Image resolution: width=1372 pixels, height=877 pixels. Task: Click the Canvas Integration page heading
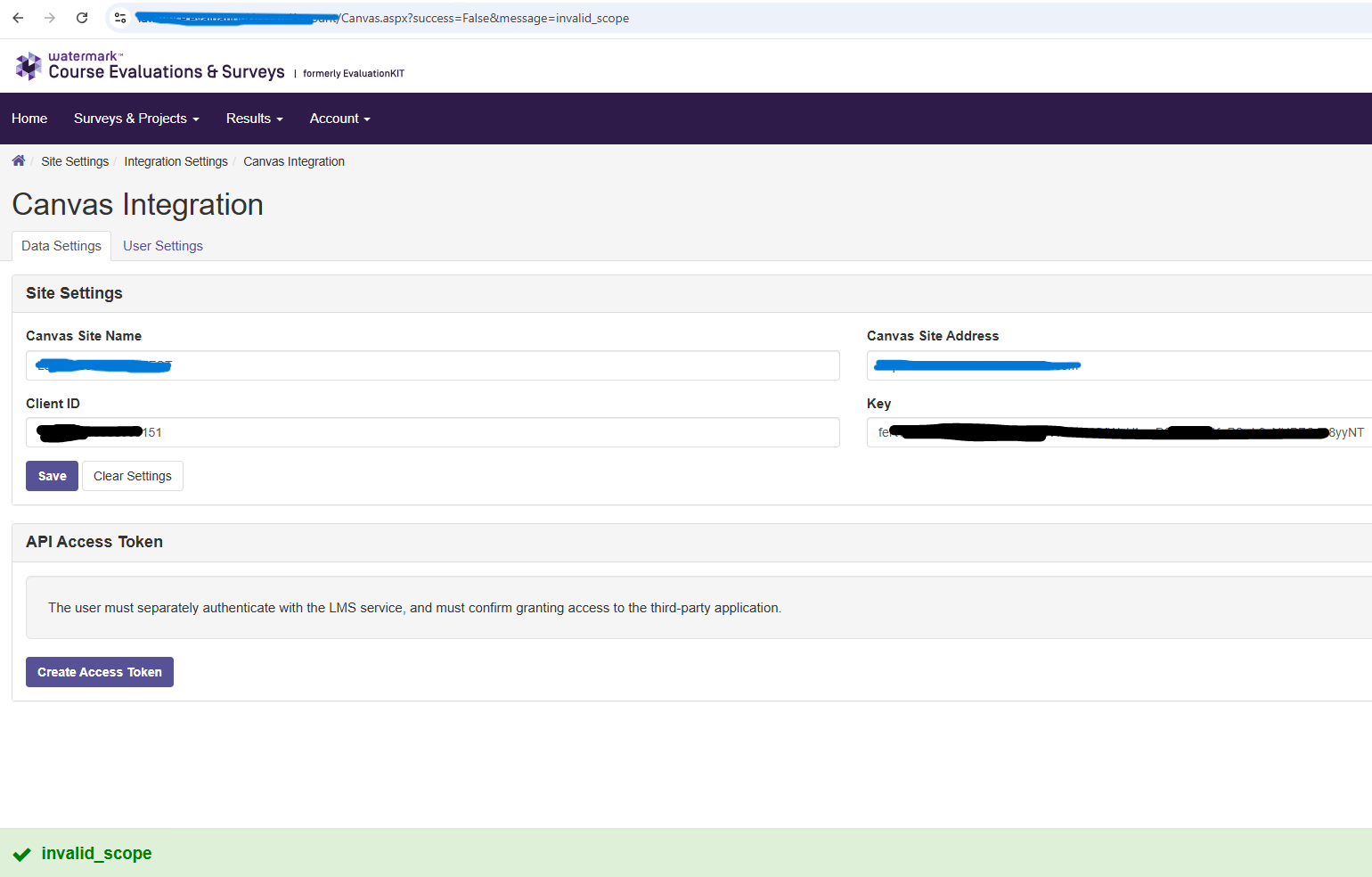[137, 205]
